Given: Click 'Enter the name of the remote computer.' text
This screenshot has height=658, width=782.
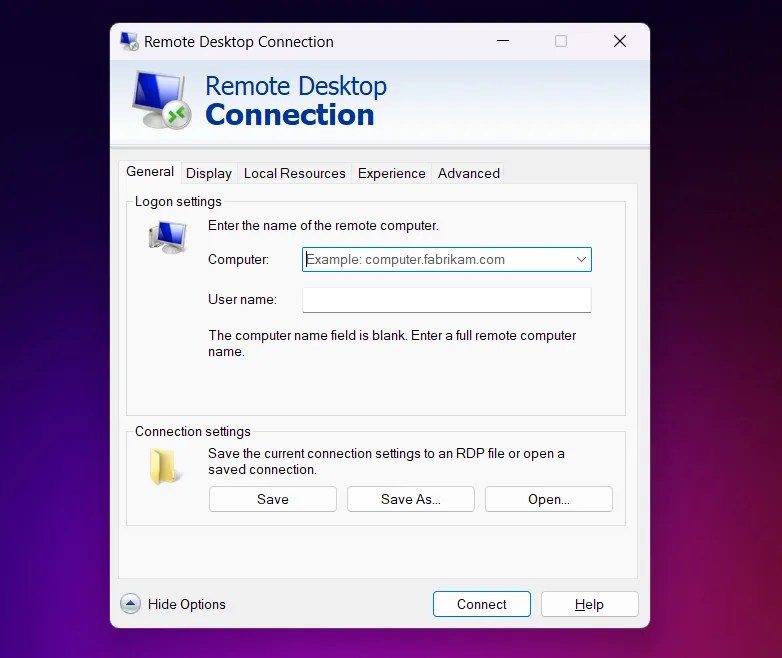Looking at the screenshot, I should (x=323, y=225).
